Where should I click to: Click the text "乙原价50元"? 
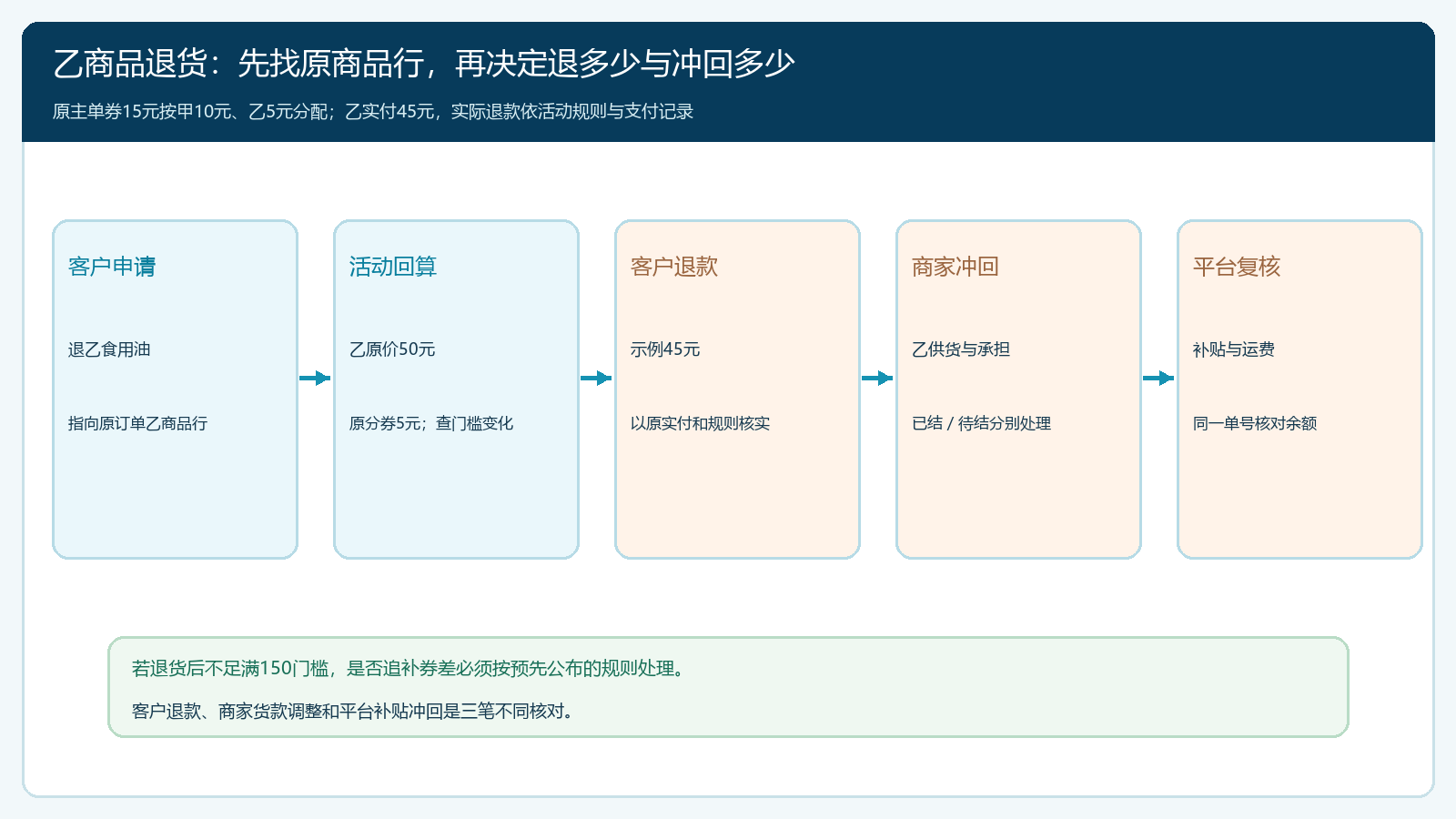[x=392, y=349]
